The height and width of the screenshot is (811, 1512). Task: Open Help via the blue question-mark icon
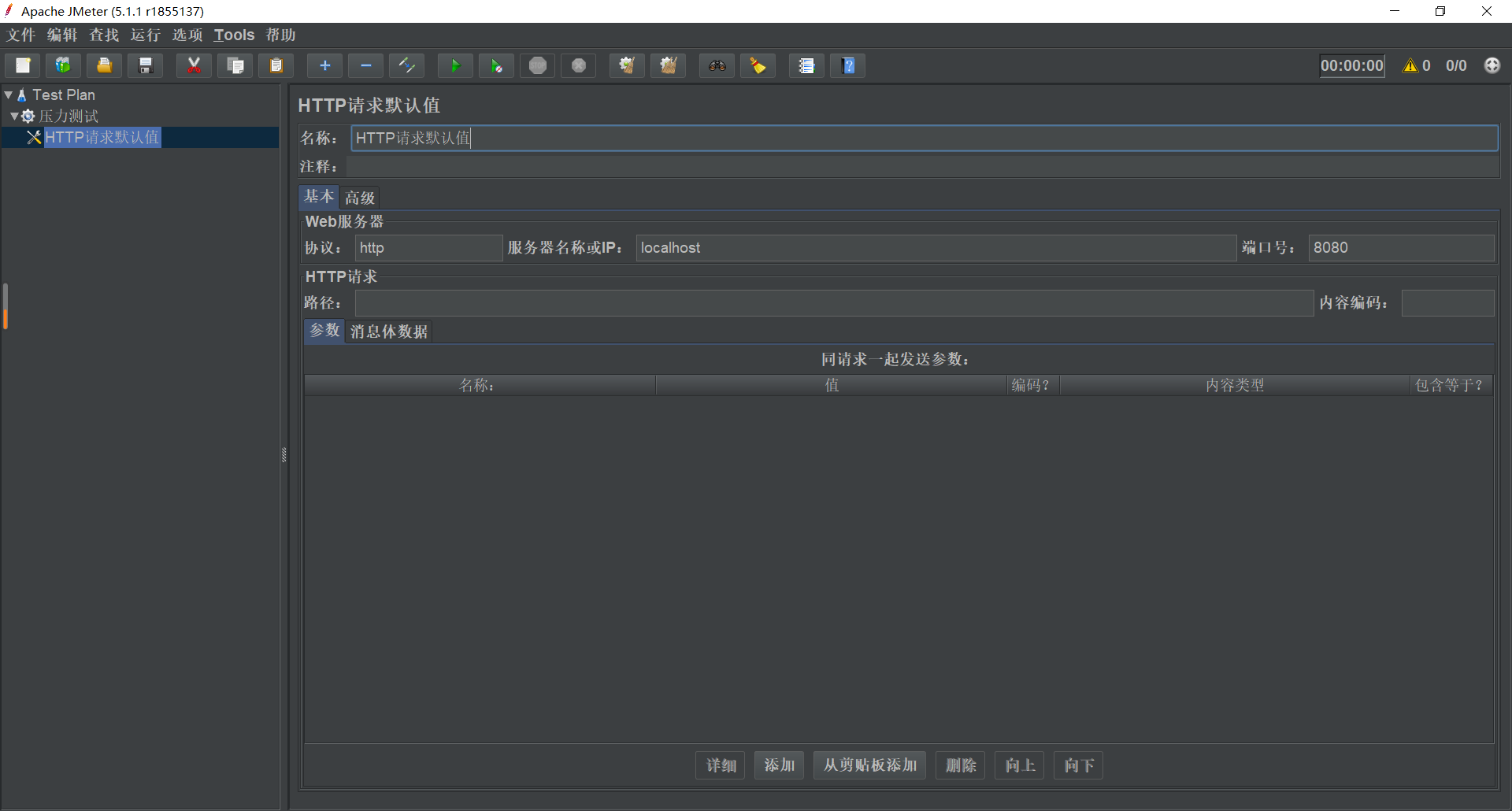[x=848, y=65]
